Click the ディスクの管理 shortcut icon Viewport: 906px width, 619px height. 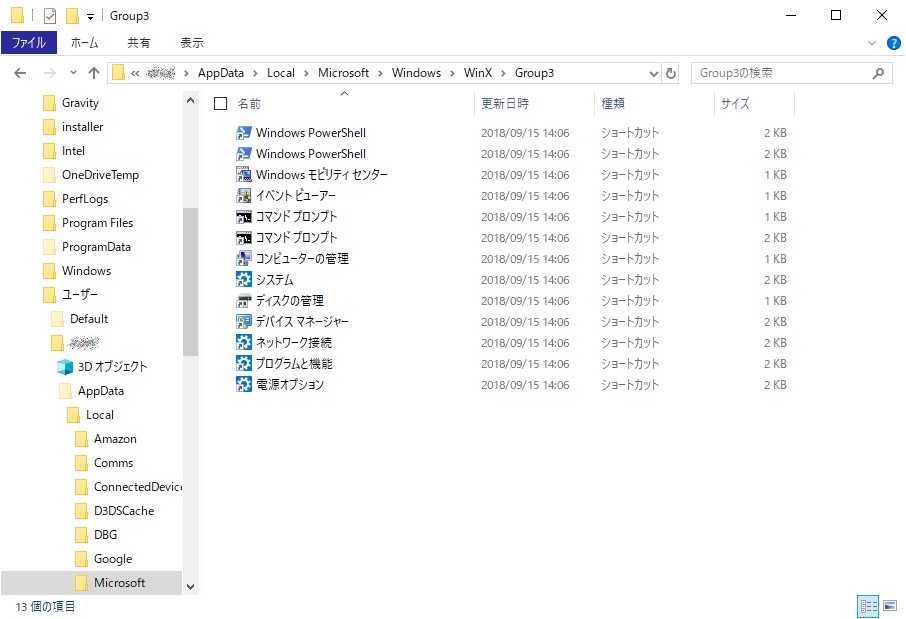[x=244, y=301]
